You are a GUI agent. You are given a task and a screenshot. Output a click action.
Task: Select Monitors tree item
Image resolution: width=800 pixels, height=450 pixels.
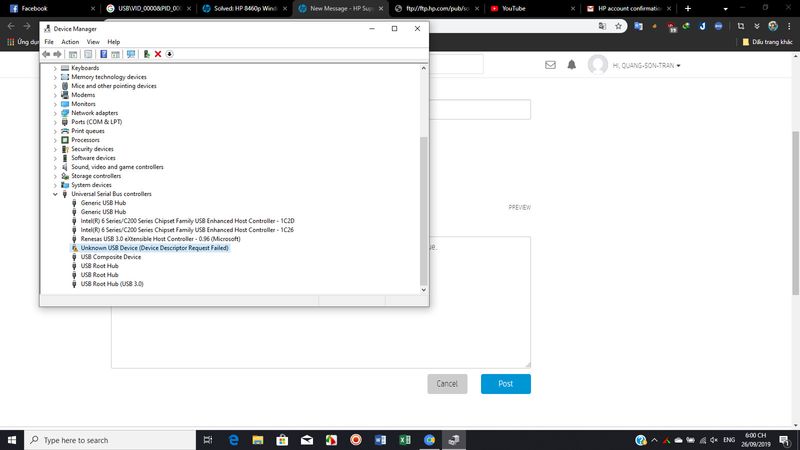pos(83,104)
